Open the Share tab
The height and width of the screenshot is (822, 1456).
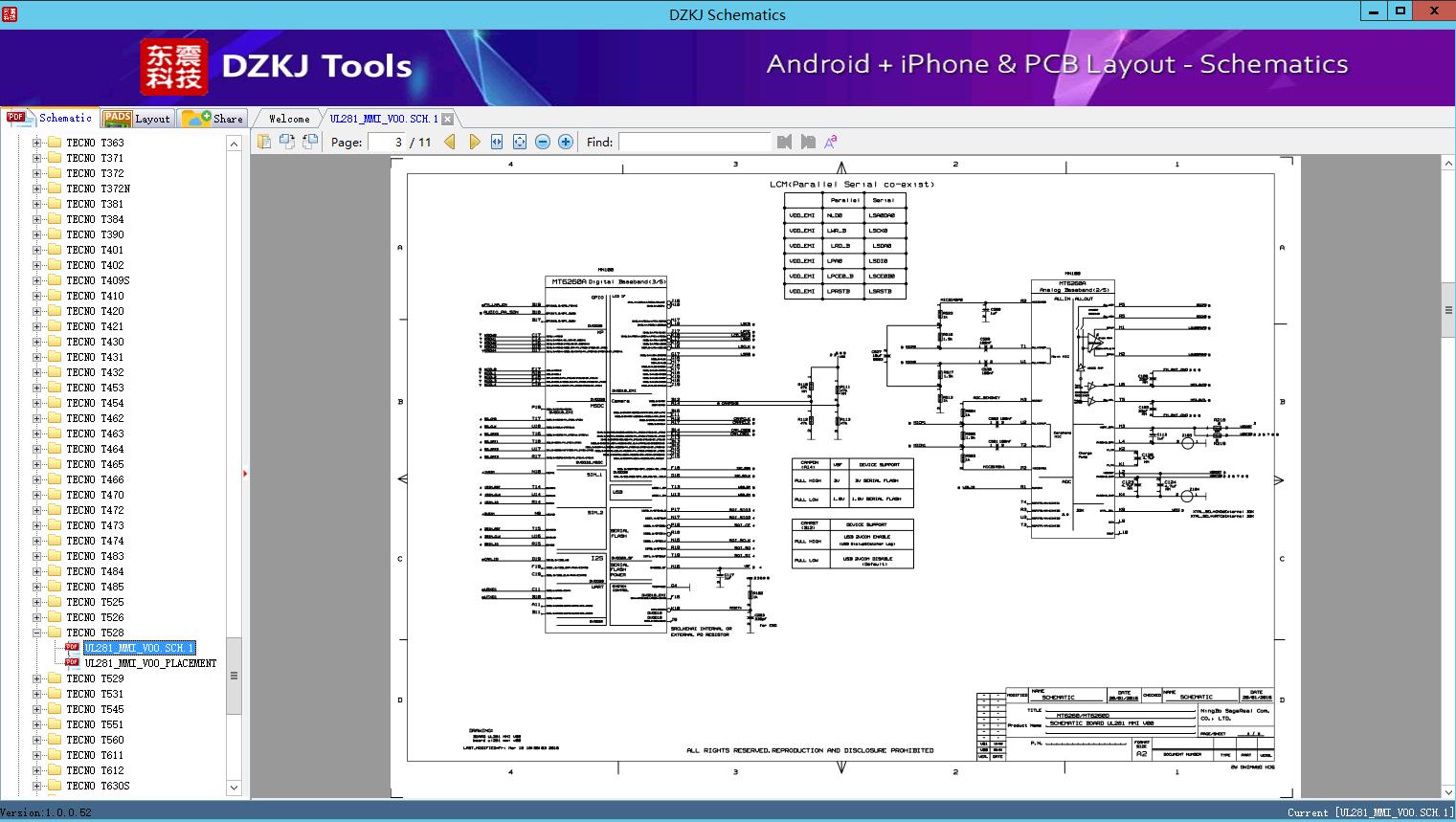[213, 119]
